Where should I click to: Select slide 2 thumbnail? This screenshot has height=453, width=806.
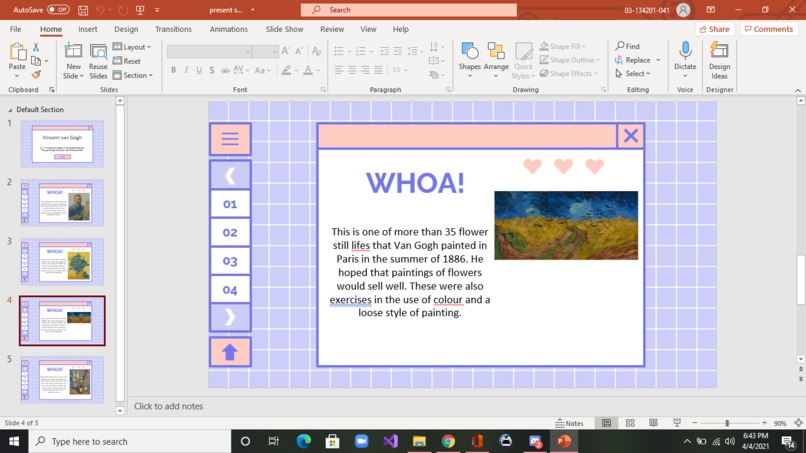(62, 203)
